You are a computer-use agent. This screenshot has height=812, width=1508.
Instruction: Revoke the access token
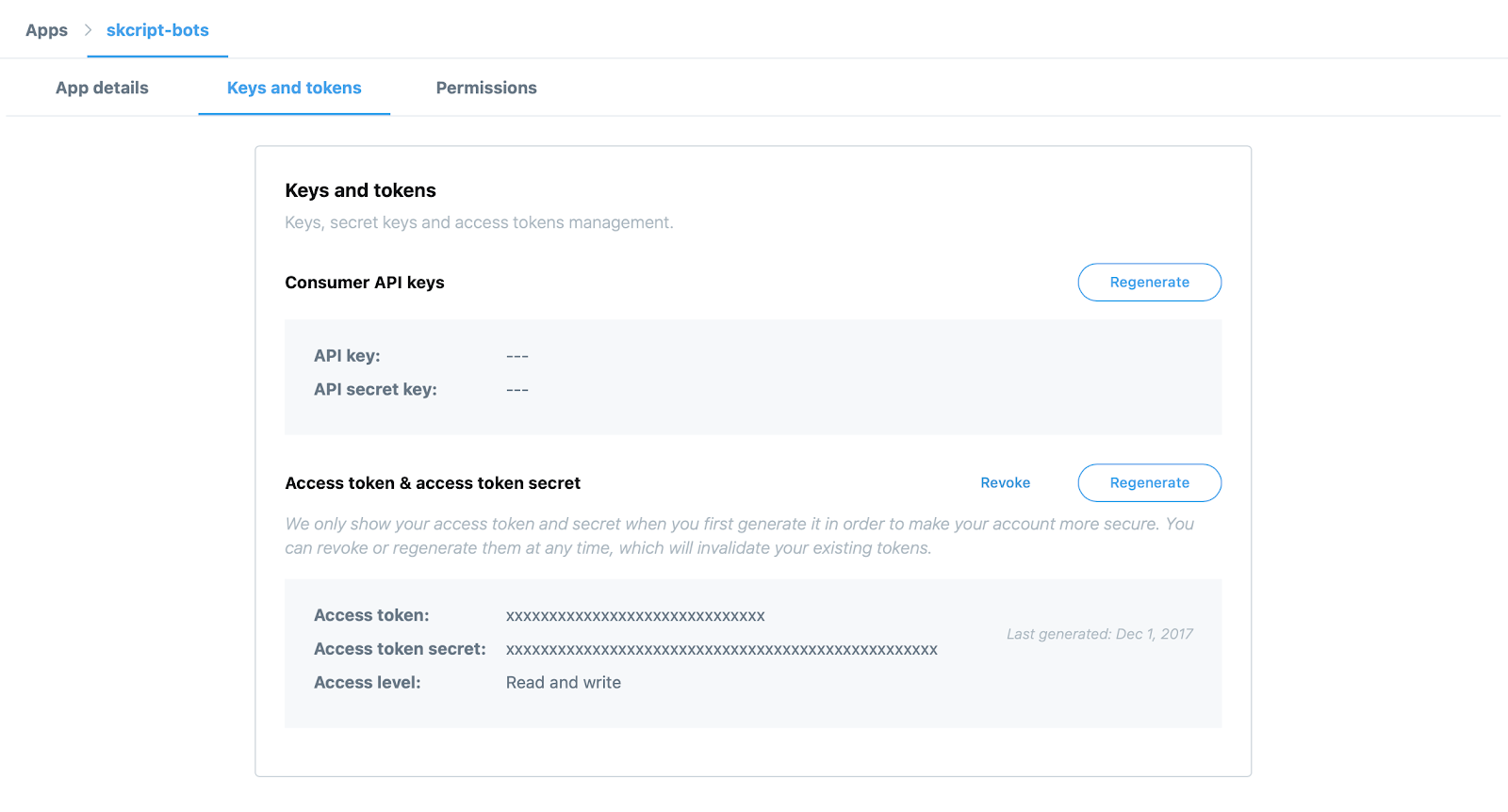coord(1005,482)
